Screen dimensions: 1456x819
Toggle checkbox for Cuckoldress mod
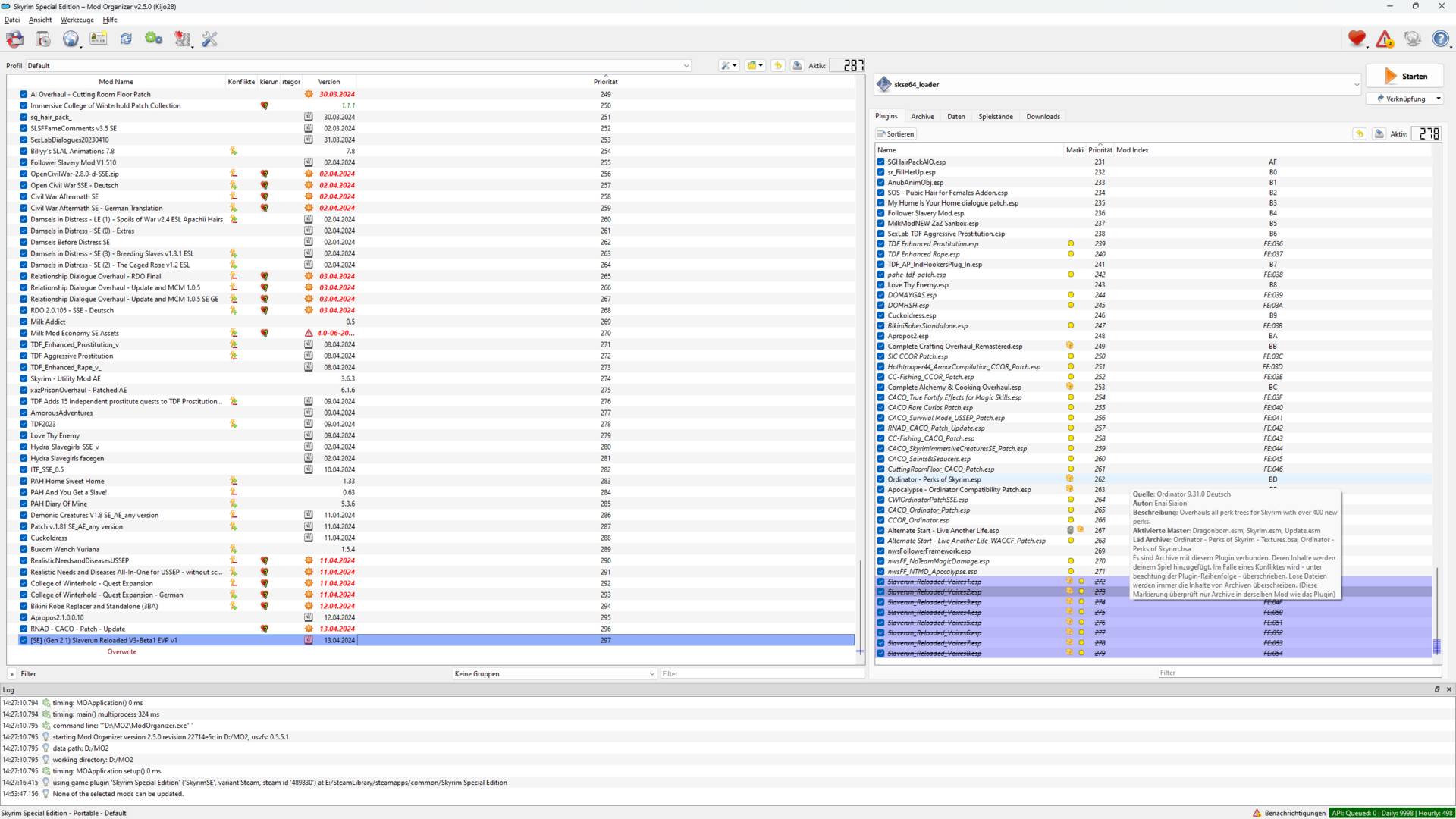point(24,538)
